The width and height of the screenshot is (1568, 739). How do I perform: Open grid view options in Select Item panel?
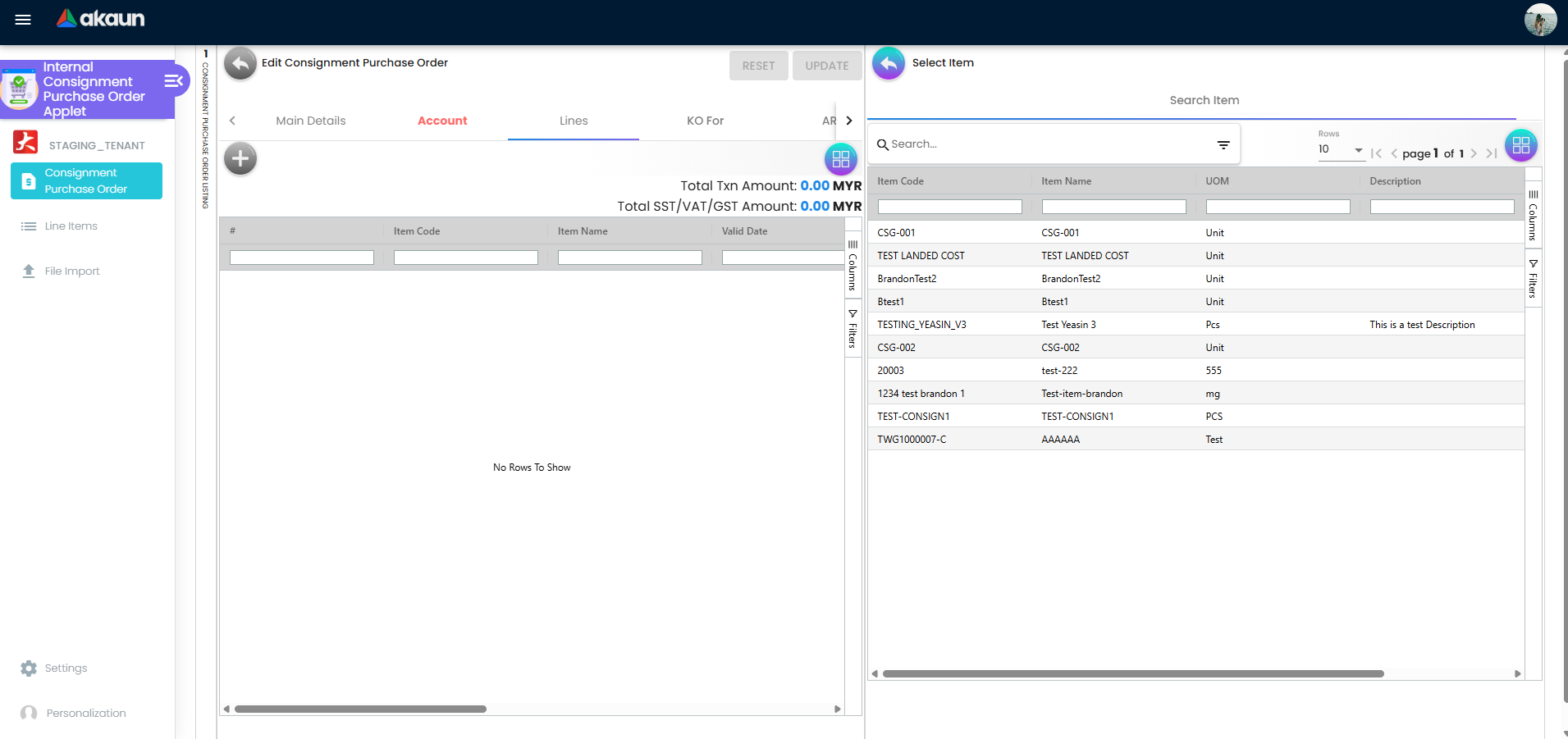[1520, 145]
